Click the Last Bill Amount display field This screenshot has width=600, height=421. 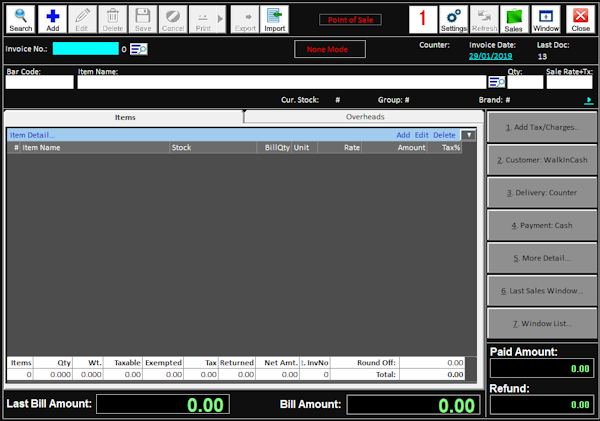tap(163, 404)
